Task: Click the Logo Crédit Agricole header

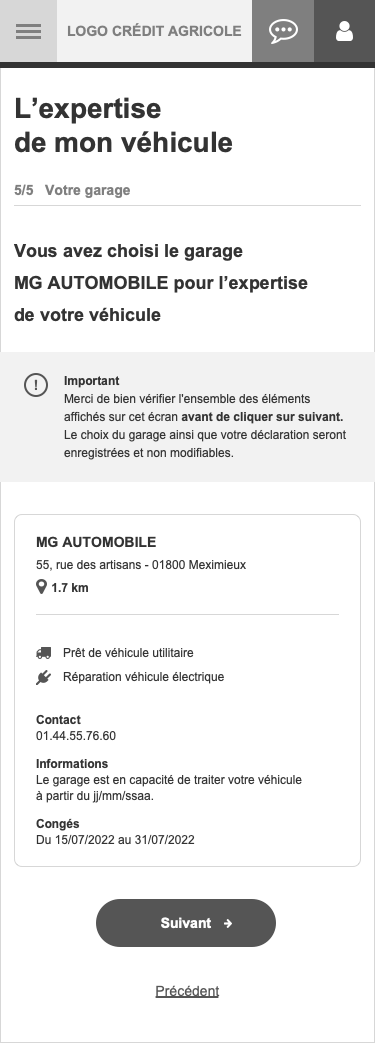Action: coord(154,31)
